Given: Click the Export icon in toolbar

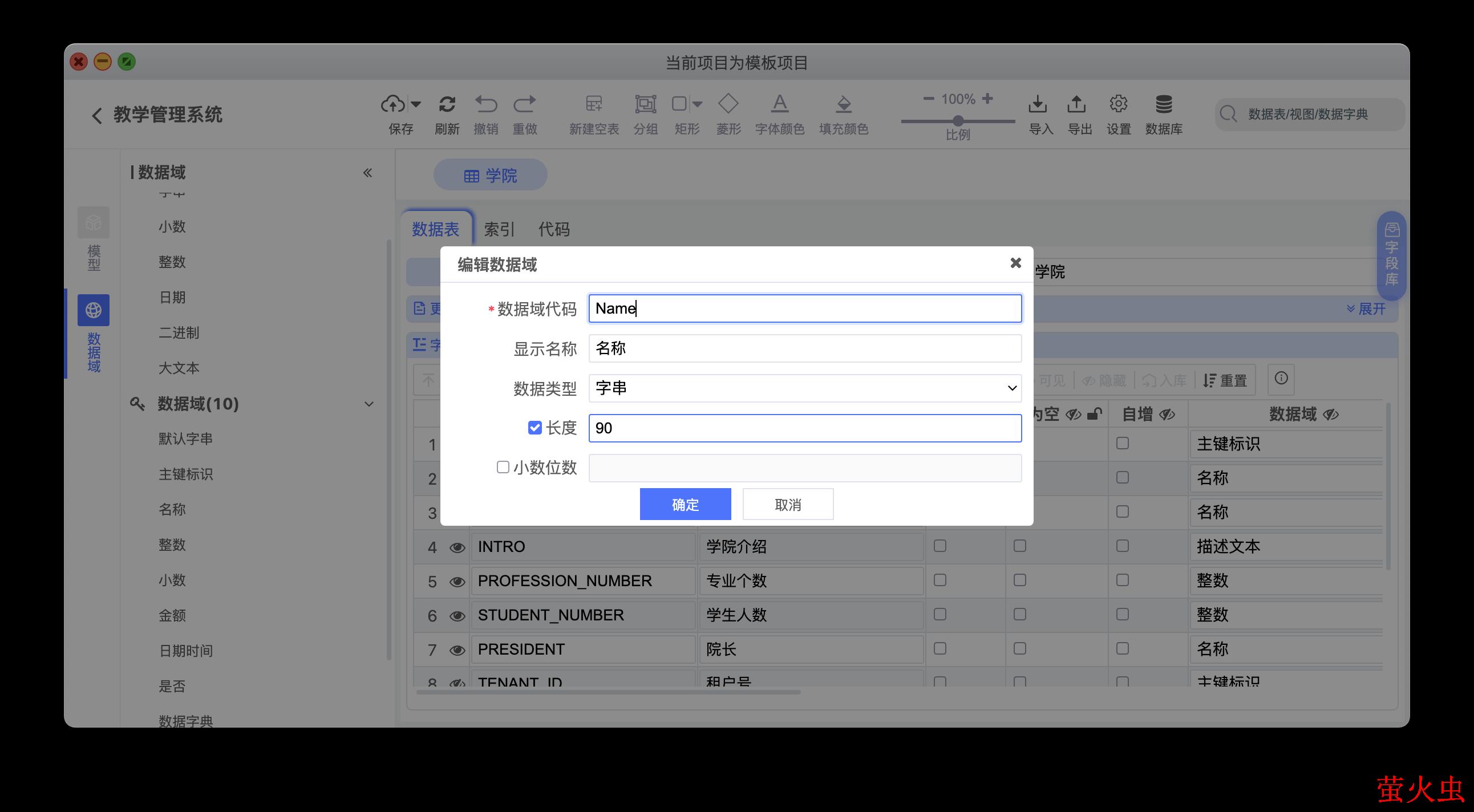Looking at the screenshot, I should coord(1076,104).
